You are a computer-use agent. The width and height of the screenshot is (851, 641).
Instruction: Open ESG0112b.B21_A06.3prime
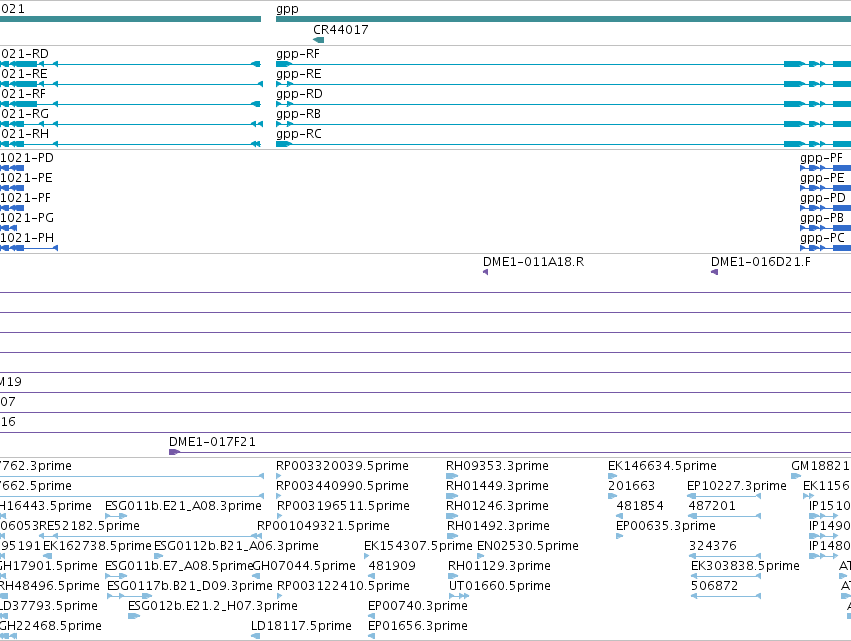(236, 546)
